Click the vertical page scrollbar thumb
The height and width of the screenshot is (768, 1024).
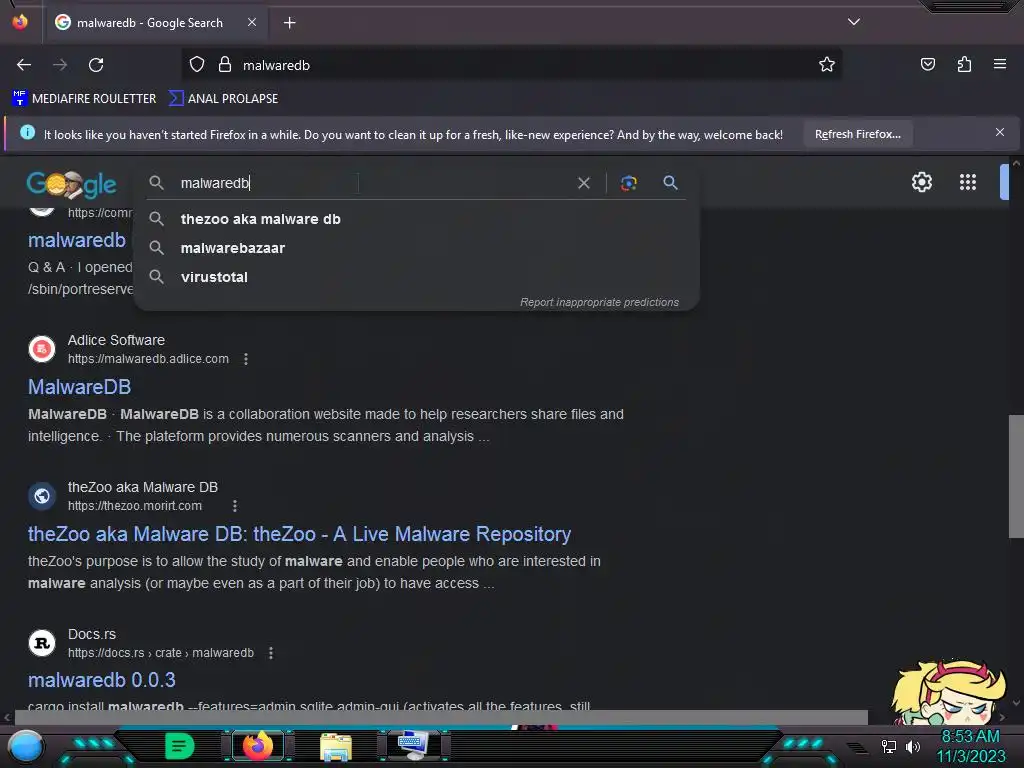(x=1016, y=476)
